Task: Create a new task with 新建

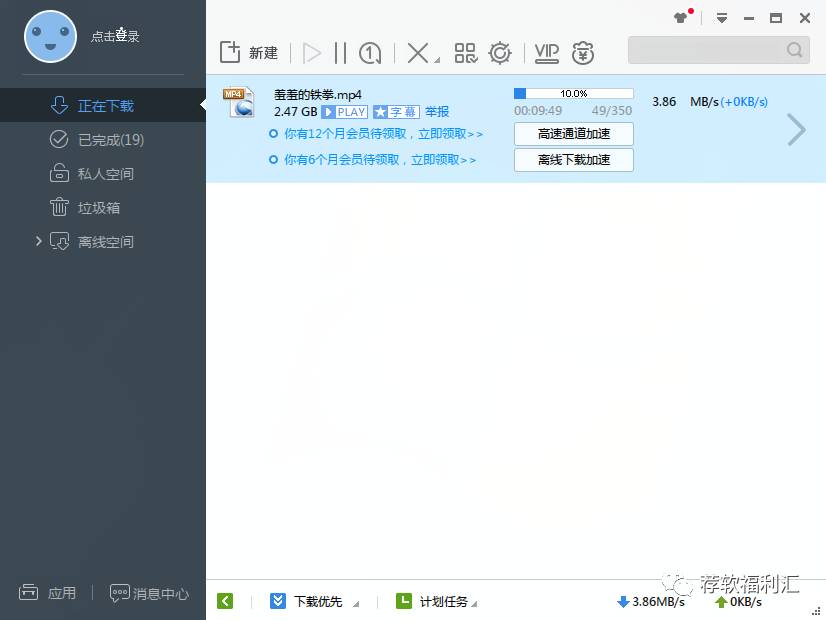Action: click(249, 53)
